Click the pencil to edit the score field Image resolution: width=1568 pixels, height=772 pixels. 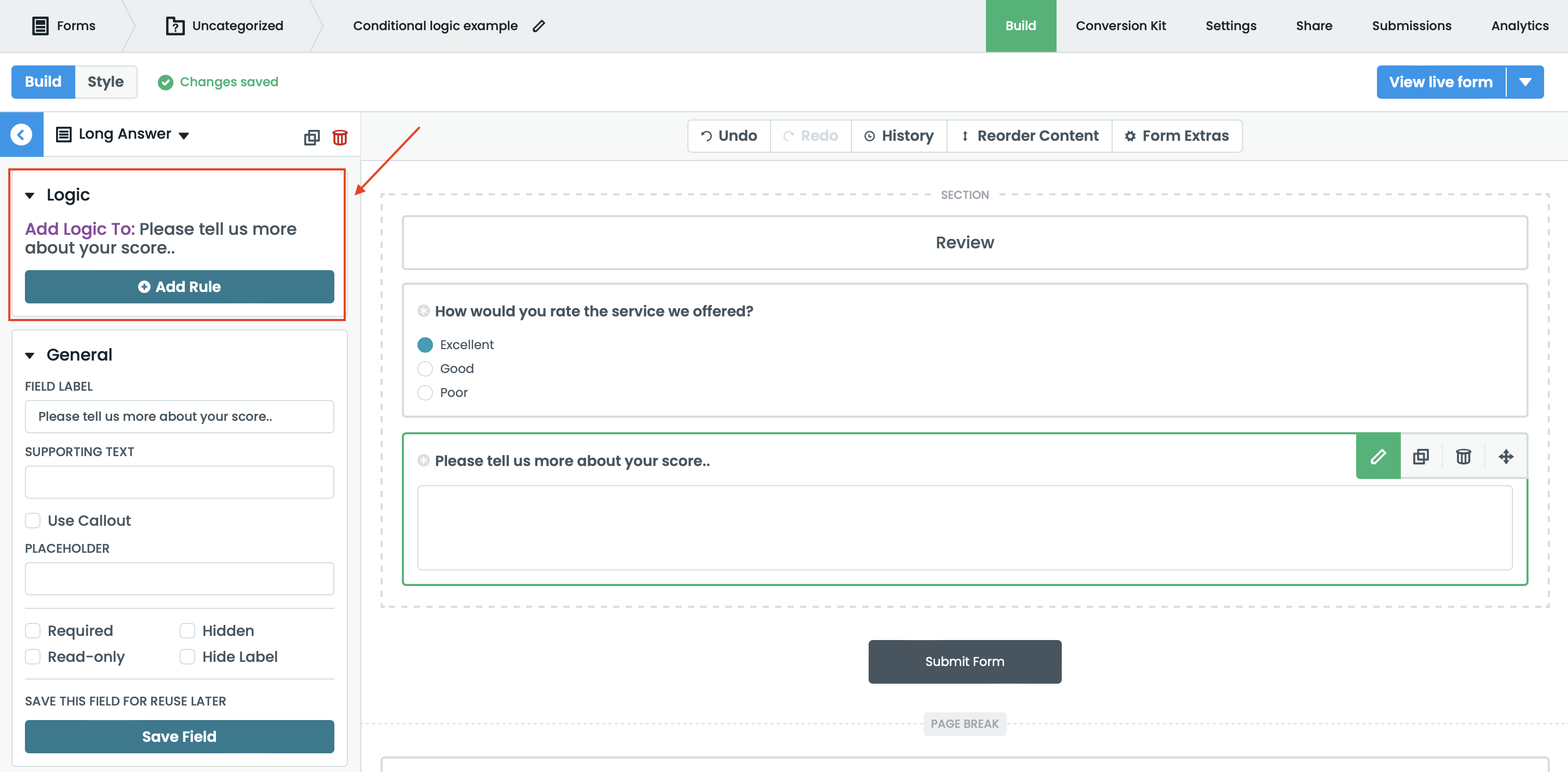pos(1377,456)
